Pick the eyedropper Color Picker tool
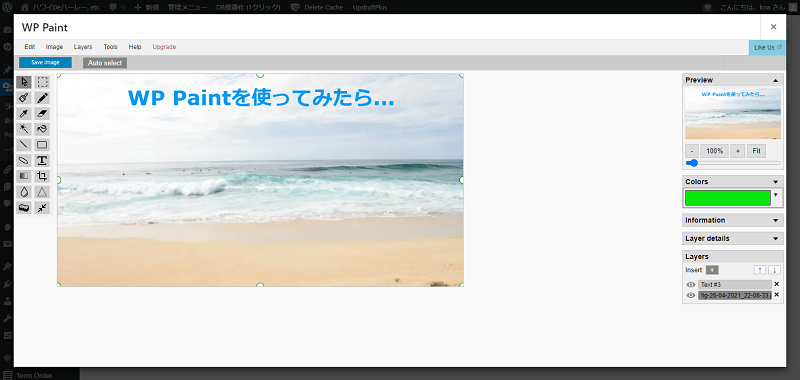Screen dimensions: 800x380 point(24,114)
